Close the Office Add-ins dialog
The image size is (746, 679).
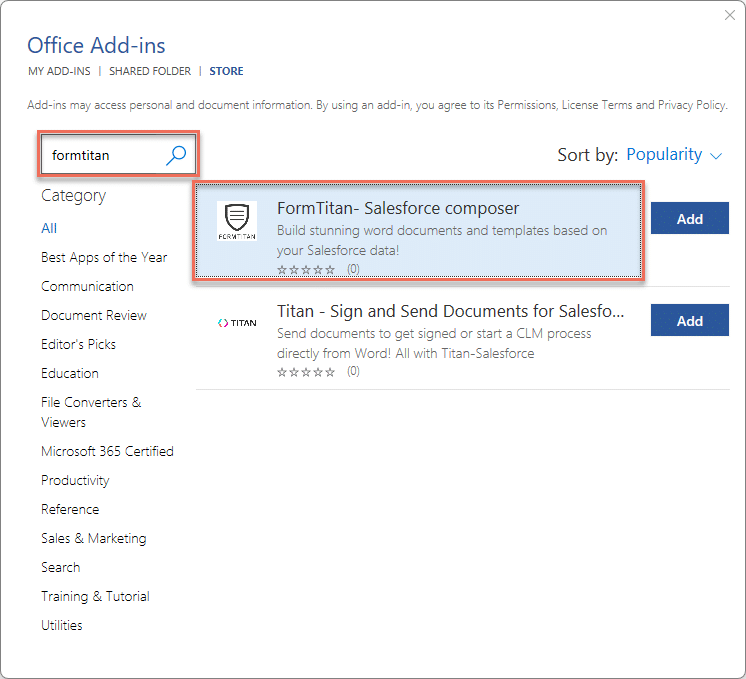[729, 15]
